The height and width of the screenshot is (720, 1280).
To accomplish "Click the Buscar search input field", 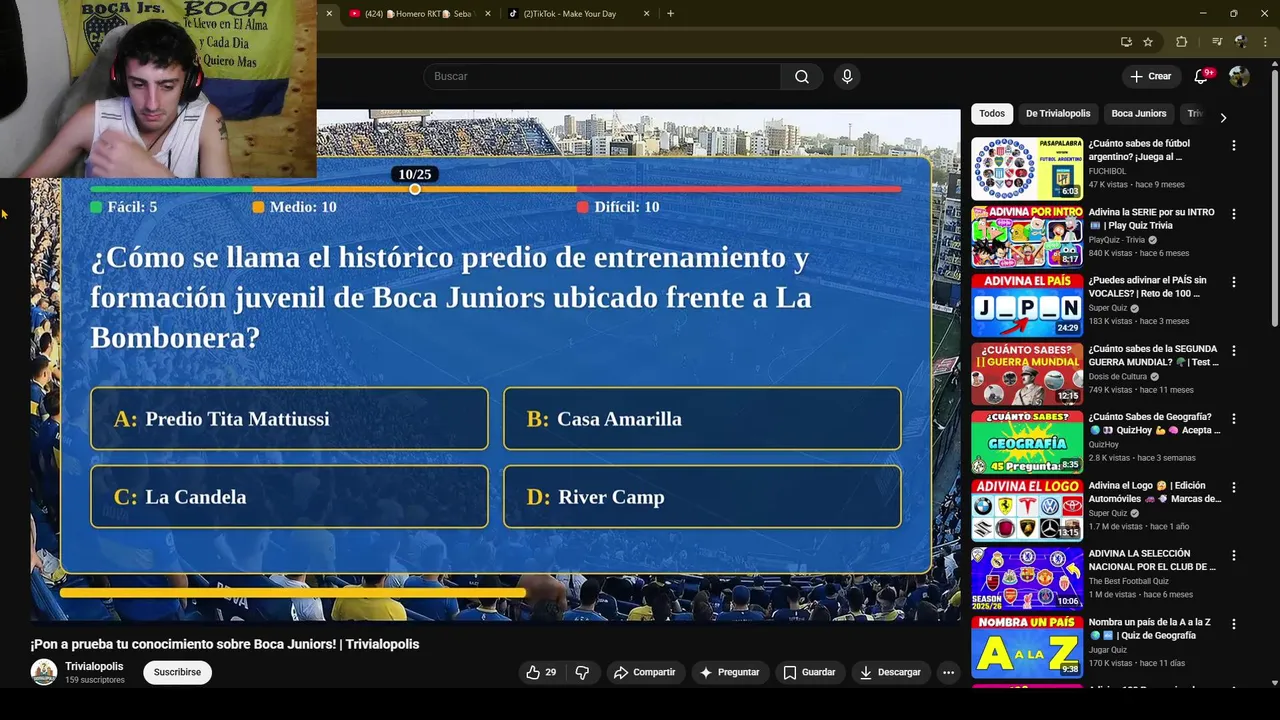I will (602, 76).
